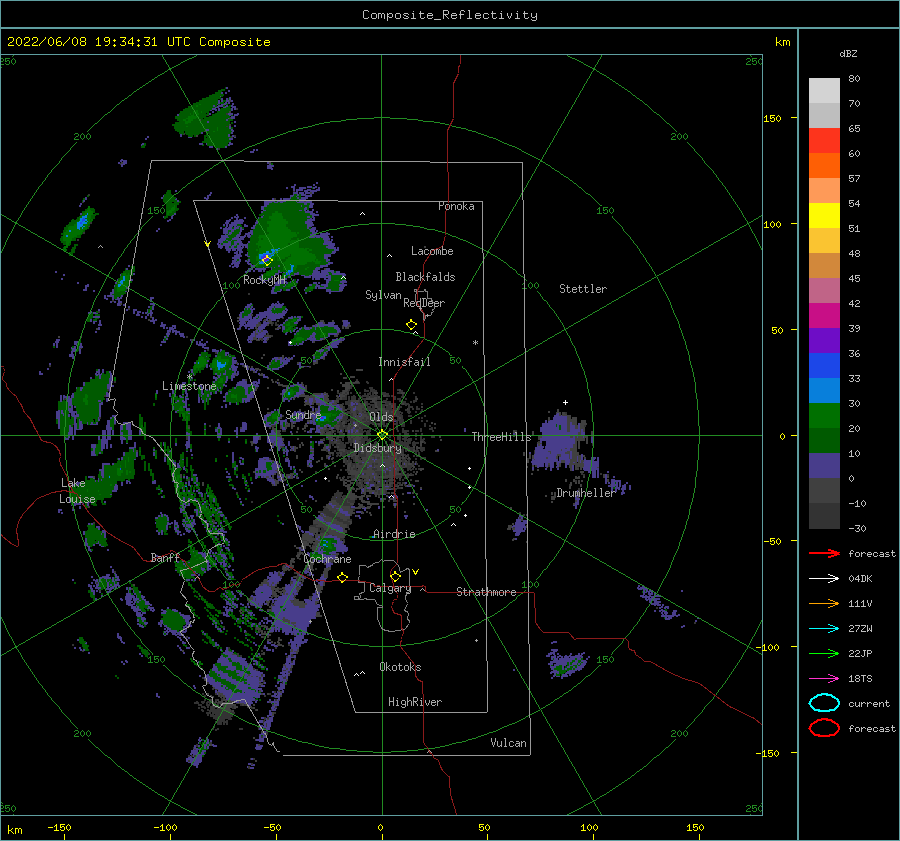Click the dBZ legend heading
Image resolution: width=900 pixels, height=841 pixels.
point(848,53)
